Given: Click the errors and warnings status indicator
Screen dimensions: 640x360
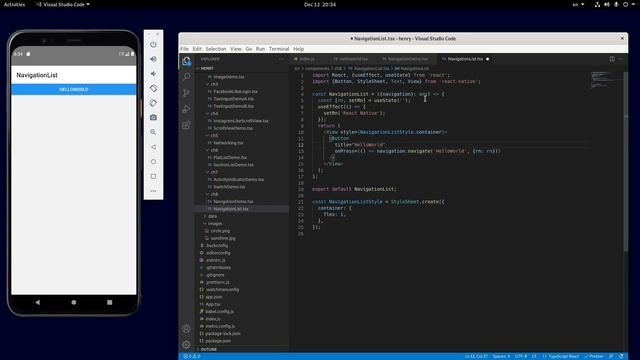Looking at the screenshot, I should point(192,356).
